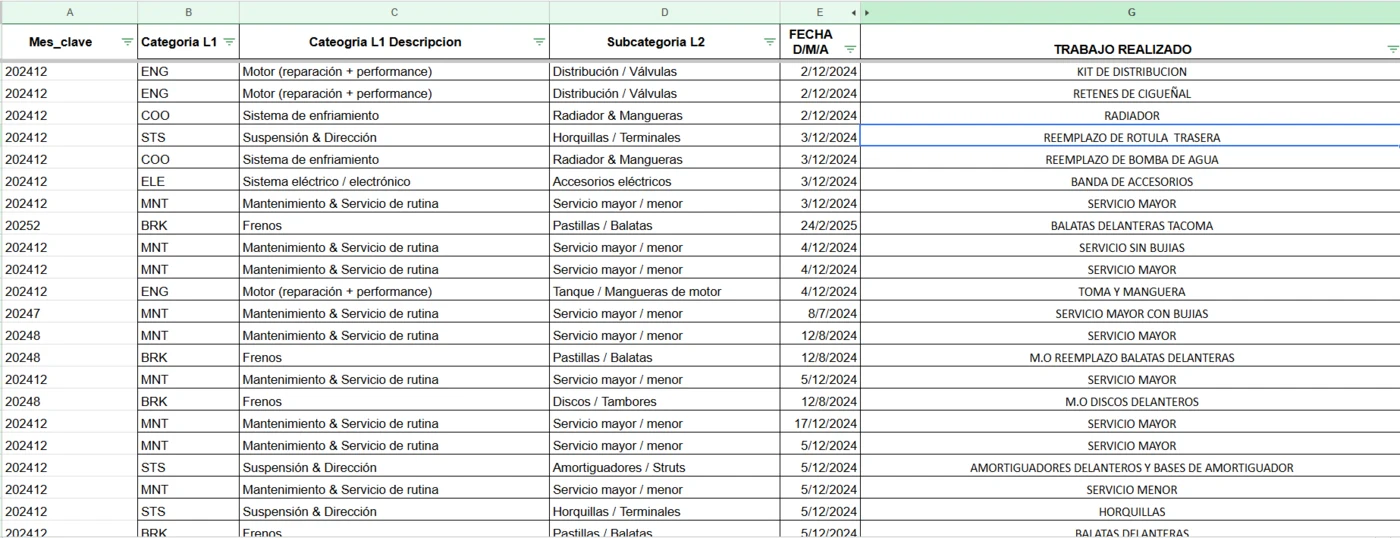Open filter on Cateogria L1 Descripcion header
This screenshot has width=1400, height=538.
[539, 42]
